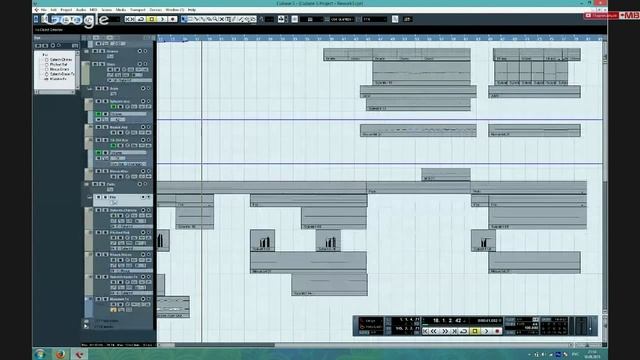This screenshot has height=360, width=640.
Task: Start playback from the bottom transport panel
Action: pos(486,331)
